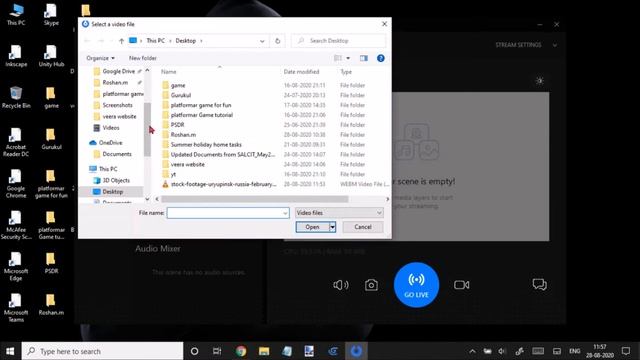Click the Open button split arrow
Image resolution: width=640 pixels, height=360 pixels.
pos(333,227)
